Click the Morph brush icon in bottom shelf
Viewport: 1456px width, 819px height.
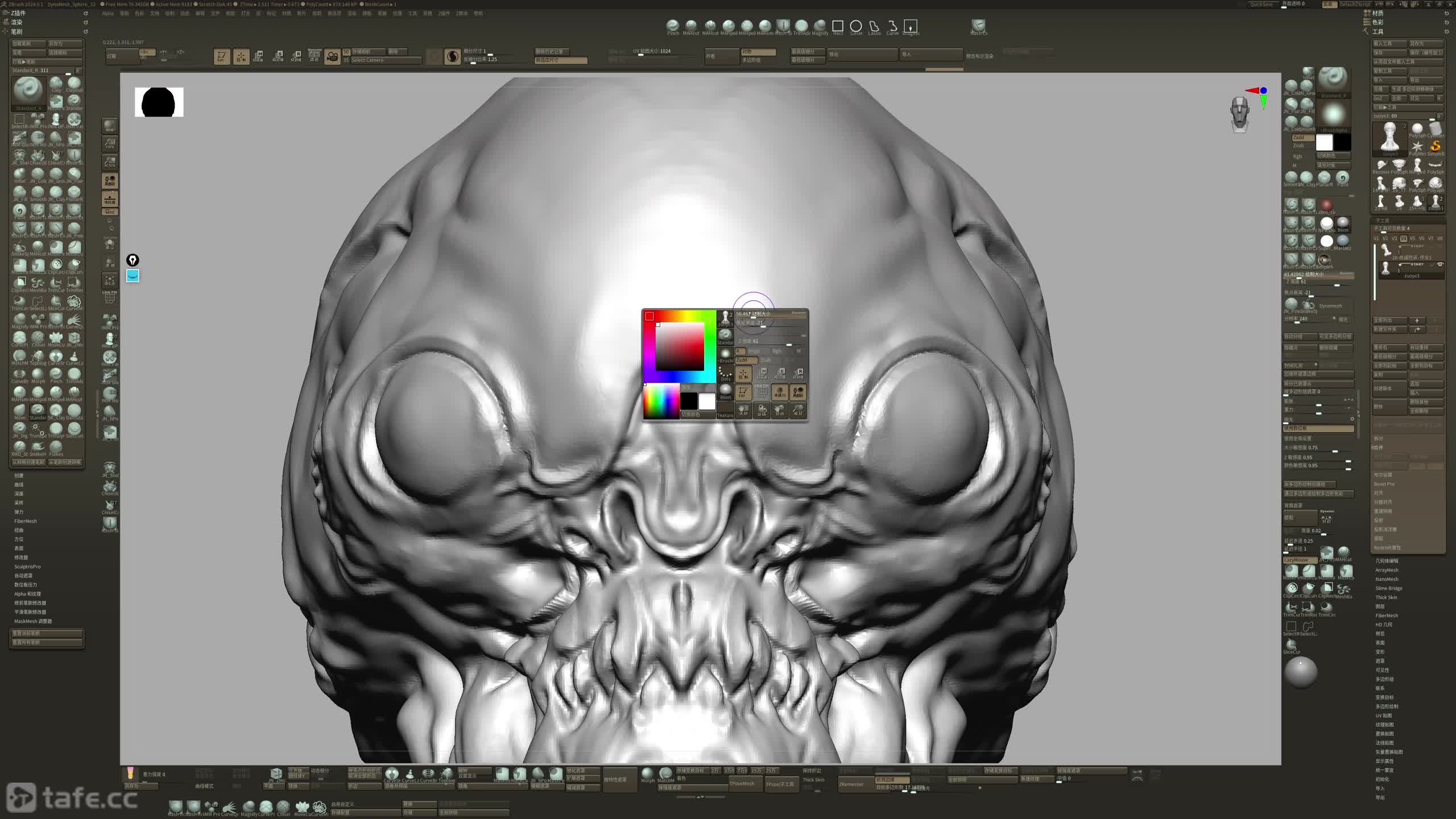(648, 775)
